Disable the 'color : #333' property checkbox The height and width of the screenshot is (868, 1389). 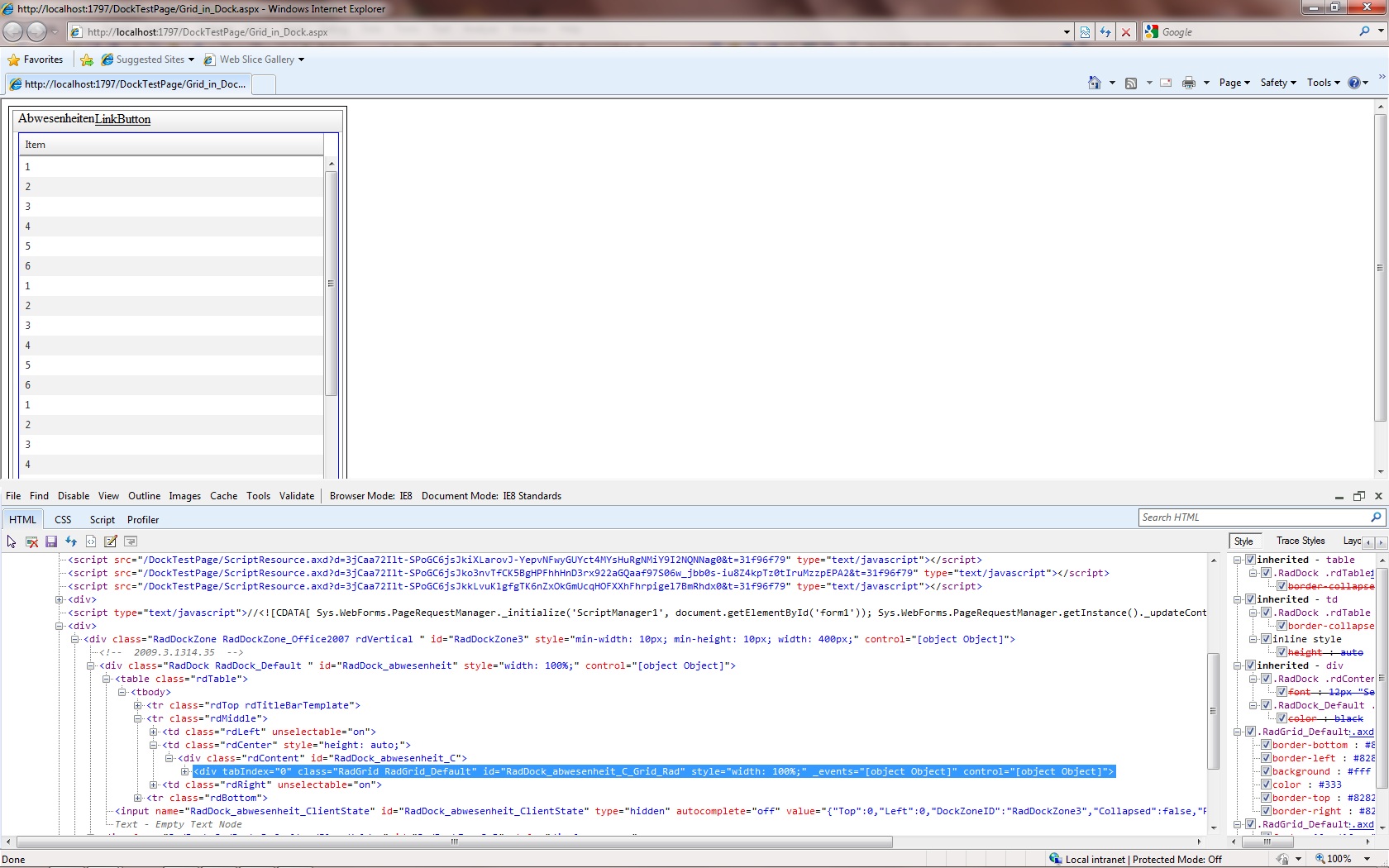1266,785
